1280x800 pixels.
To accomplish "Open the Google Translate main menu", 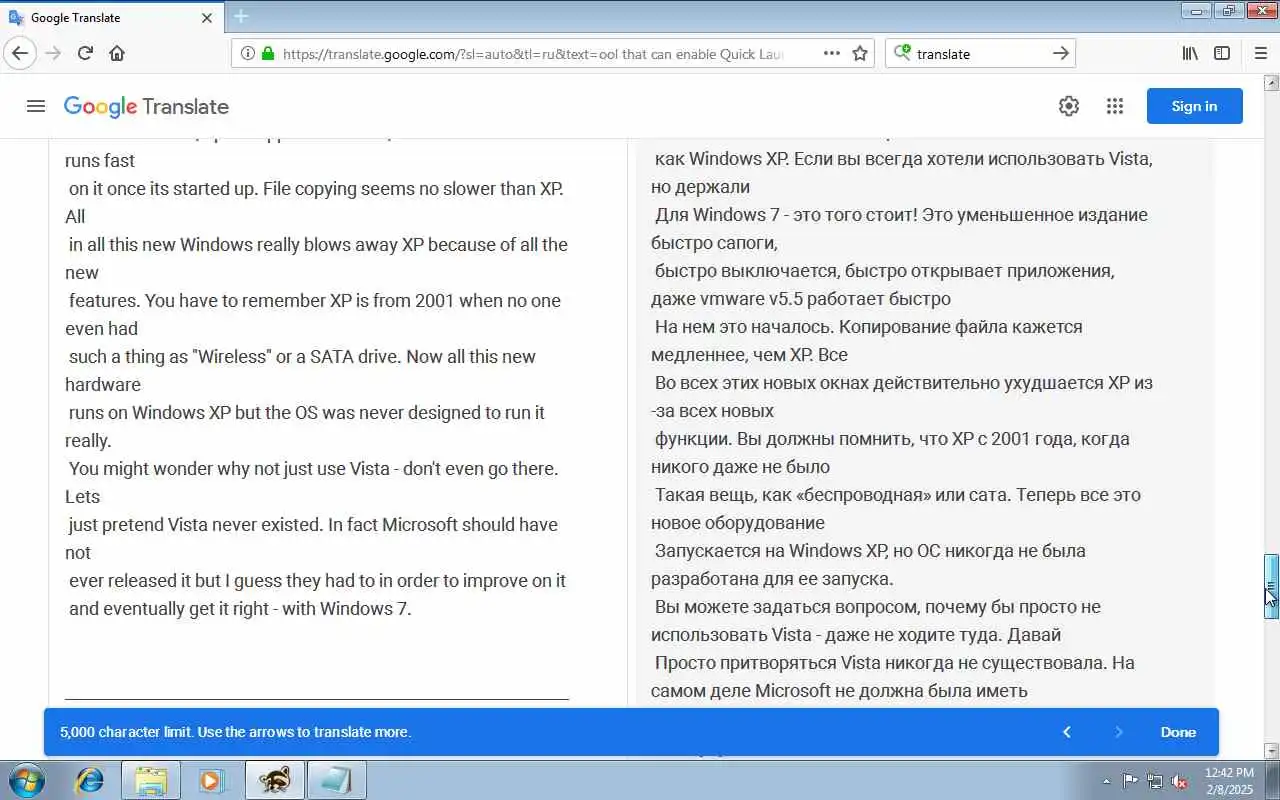I will (36, 106).
